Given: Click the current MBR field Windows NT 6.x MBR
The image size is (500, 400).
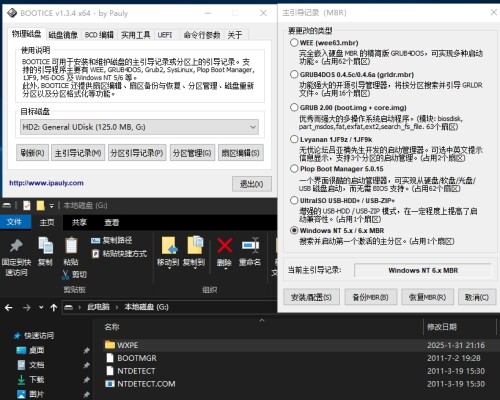Looking at the screenshot, I should point(423,270).
